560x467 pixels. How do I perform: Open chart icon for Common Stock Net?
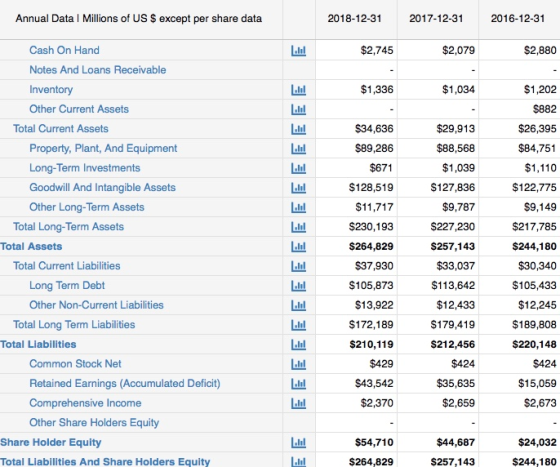(299, 364)
